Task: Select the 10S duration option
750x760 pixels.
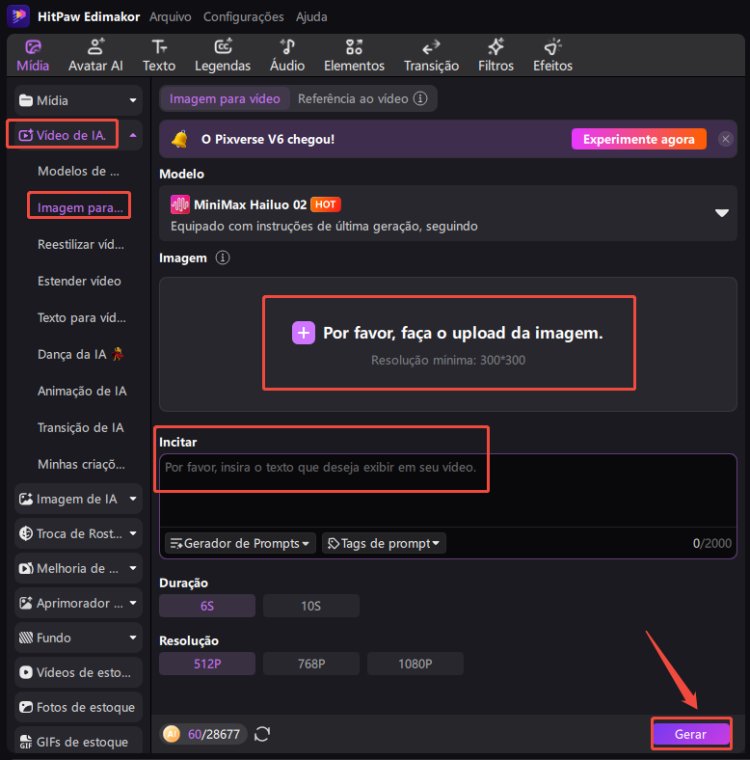Action: [311, 606]
